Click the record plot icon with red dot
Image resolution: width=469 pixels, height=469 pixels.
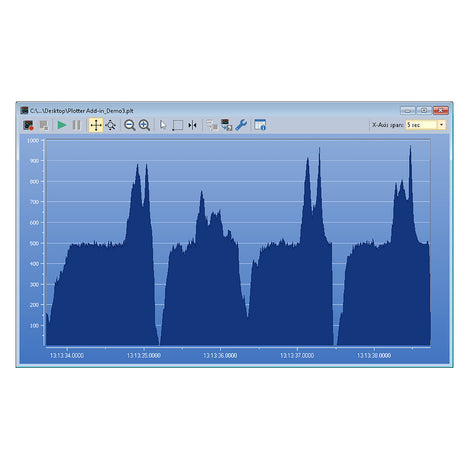click(29, 125)
